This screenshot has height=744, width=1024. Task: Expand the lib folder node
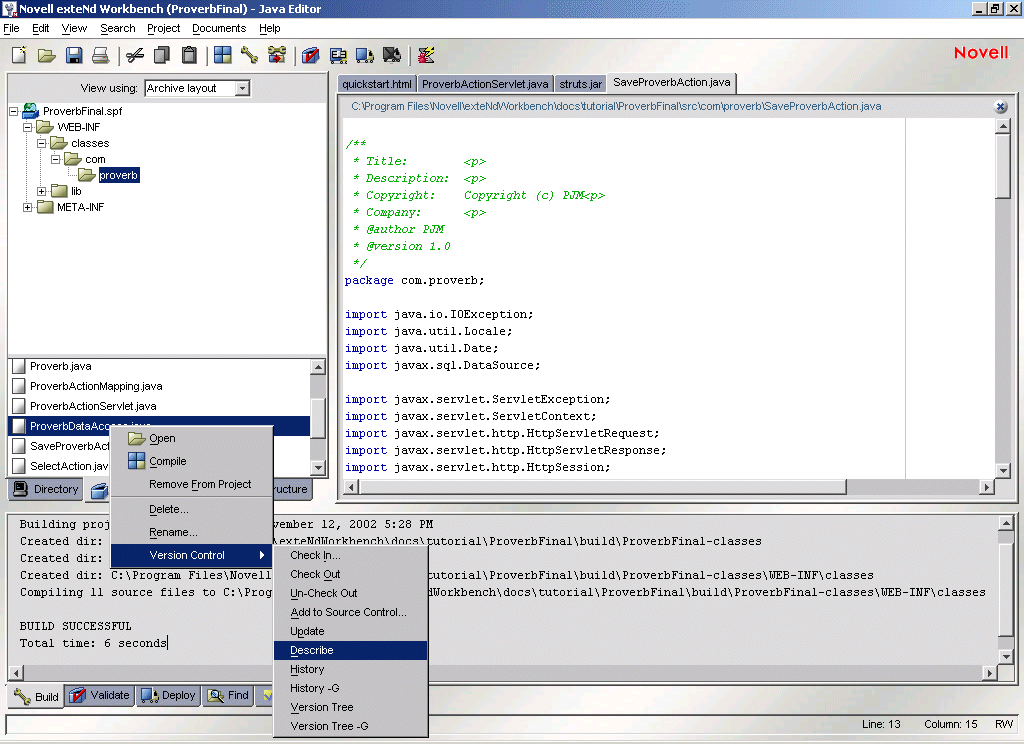click(41, 191)
